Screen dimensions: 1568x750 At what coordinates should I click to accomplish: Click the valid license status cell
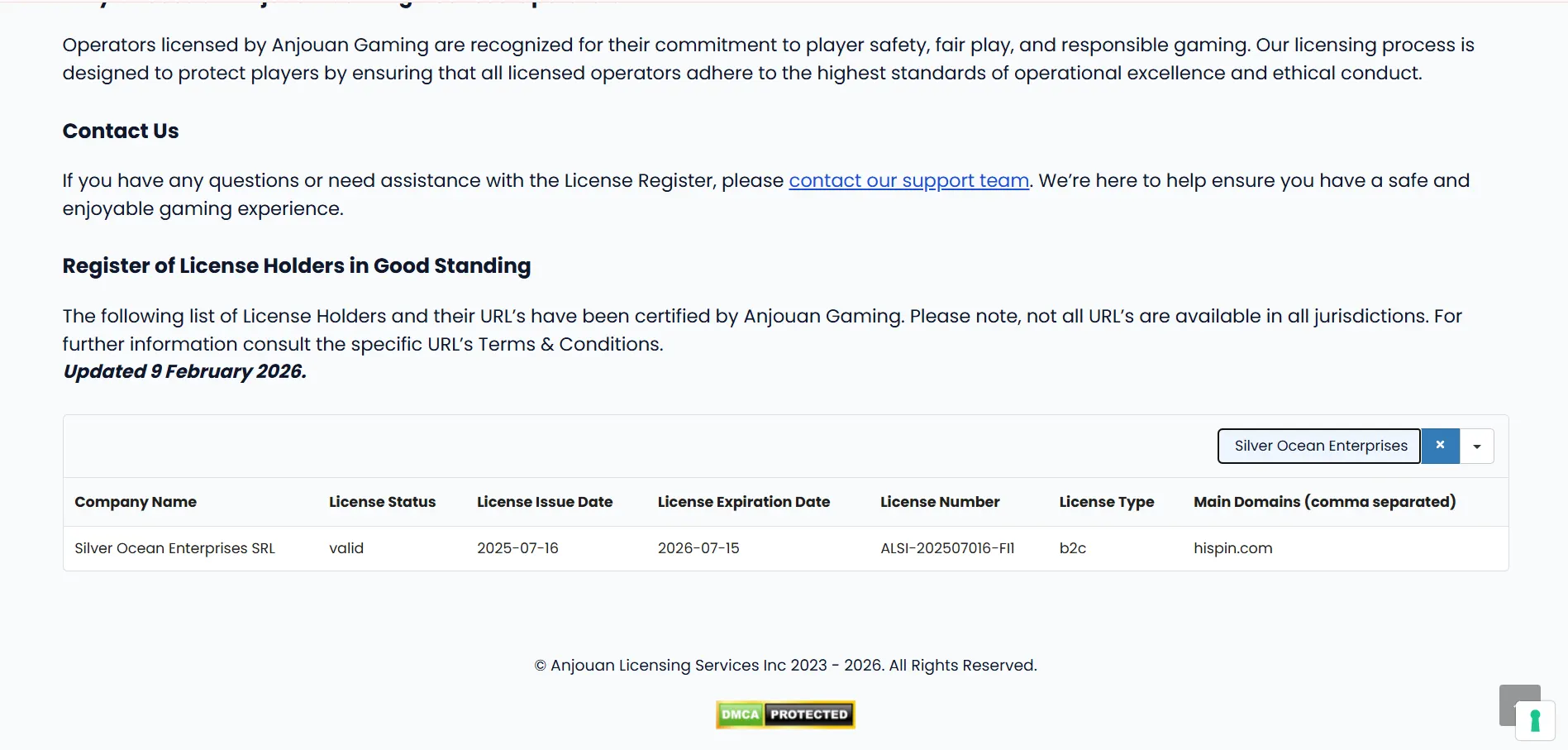pos(346,548)
